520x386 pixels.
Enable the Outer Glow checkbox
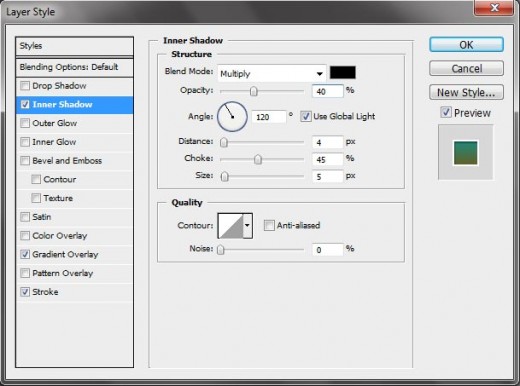[x=25, y=123]
